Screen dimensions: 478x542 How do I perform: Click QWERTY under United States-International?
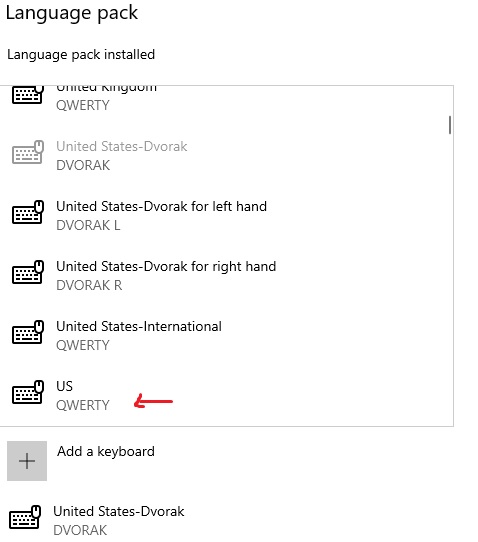tap(83, 345)
